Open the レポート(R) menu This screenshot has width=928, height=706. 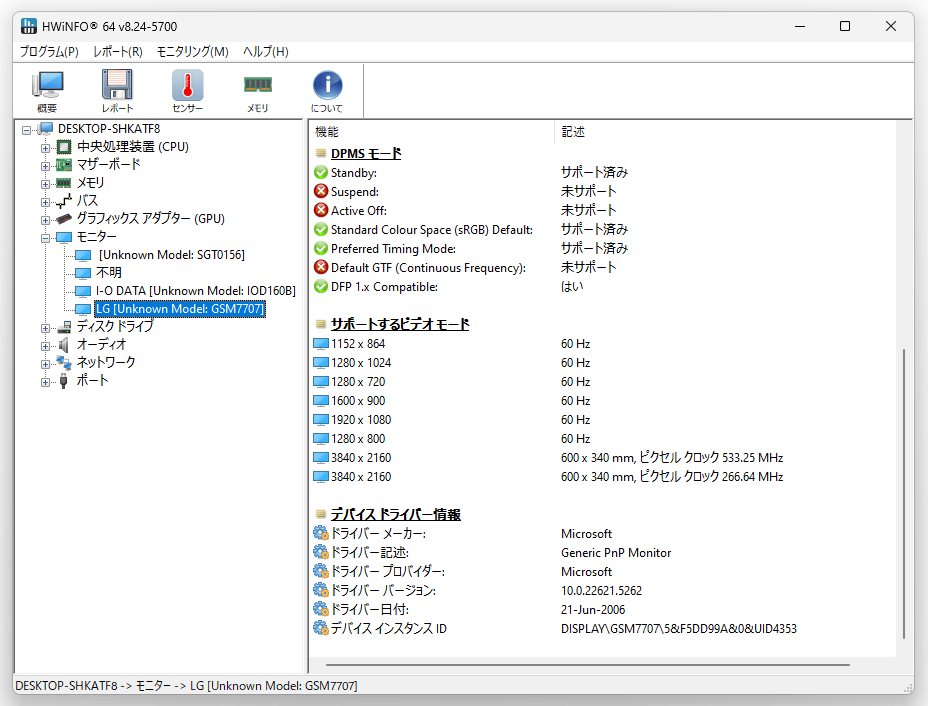[118, 51]
